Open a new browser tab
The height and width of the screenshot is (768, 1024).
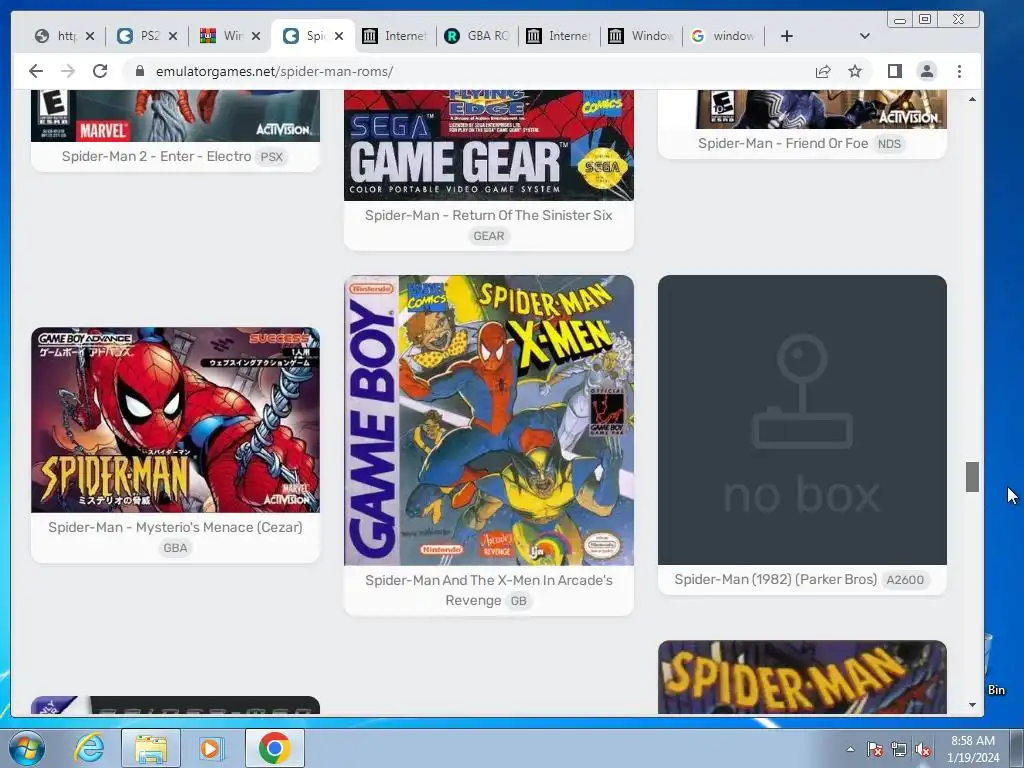(x=787, y=36)
